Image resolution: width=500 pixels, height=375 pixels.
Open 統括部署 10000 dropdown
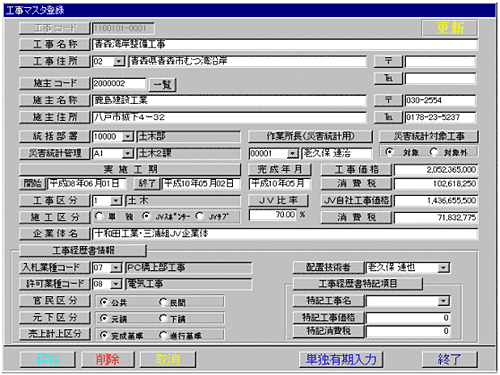(128, 137)
